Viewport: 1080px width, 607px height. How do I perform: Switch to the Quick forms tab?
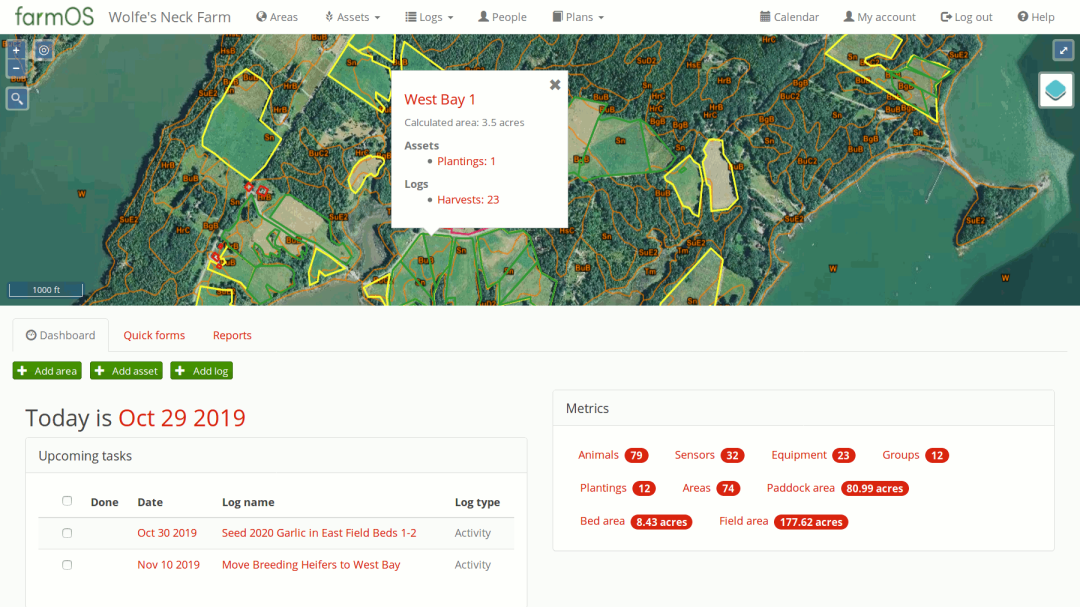tap(154, 336)
